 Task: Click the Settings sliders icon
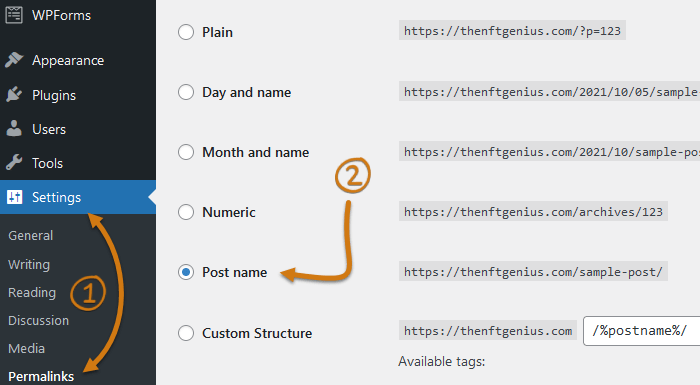coord(14,197)
